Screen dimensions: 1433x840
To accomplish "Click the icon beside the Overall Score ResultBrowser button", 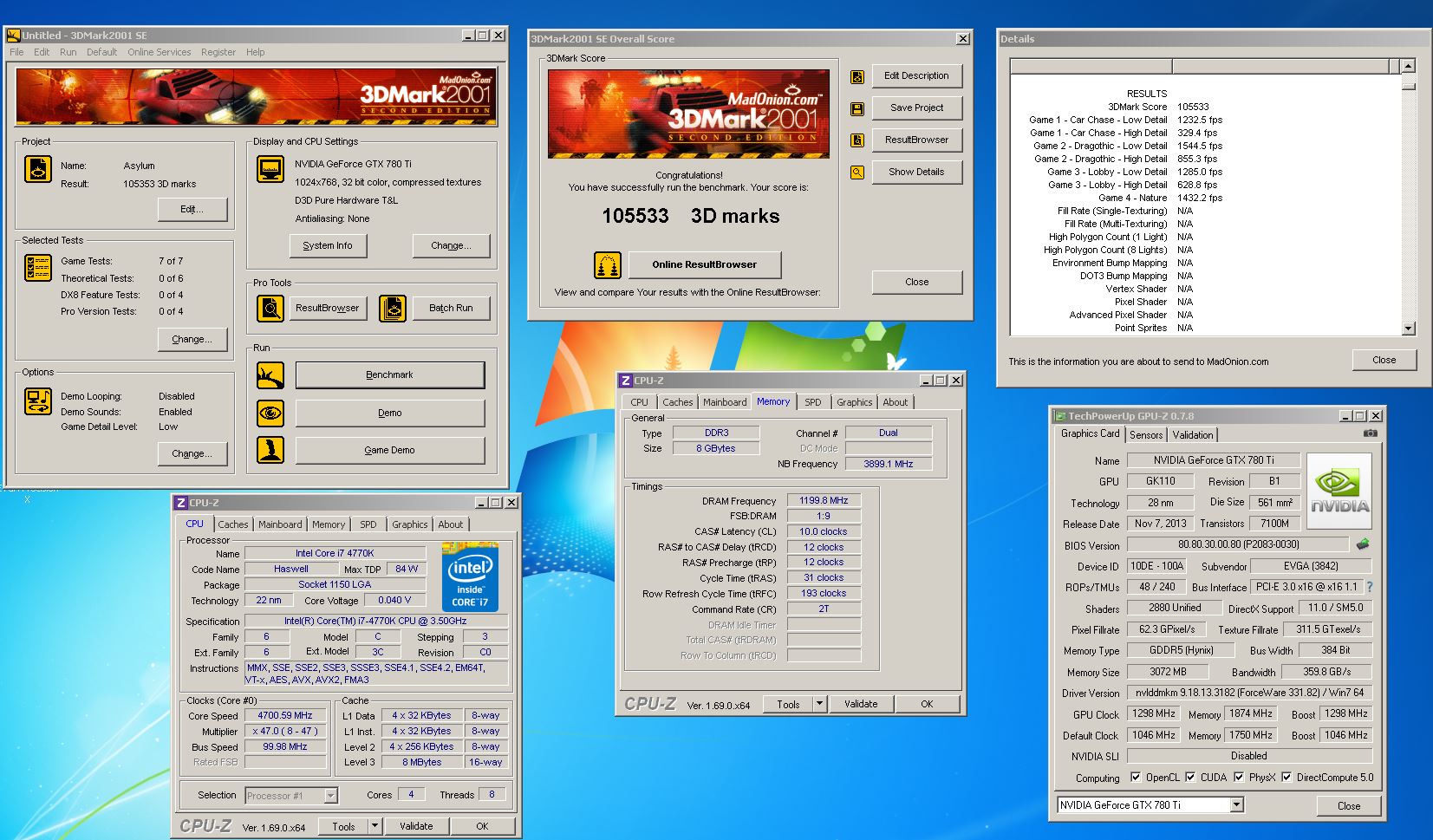I will click(857, 140).
